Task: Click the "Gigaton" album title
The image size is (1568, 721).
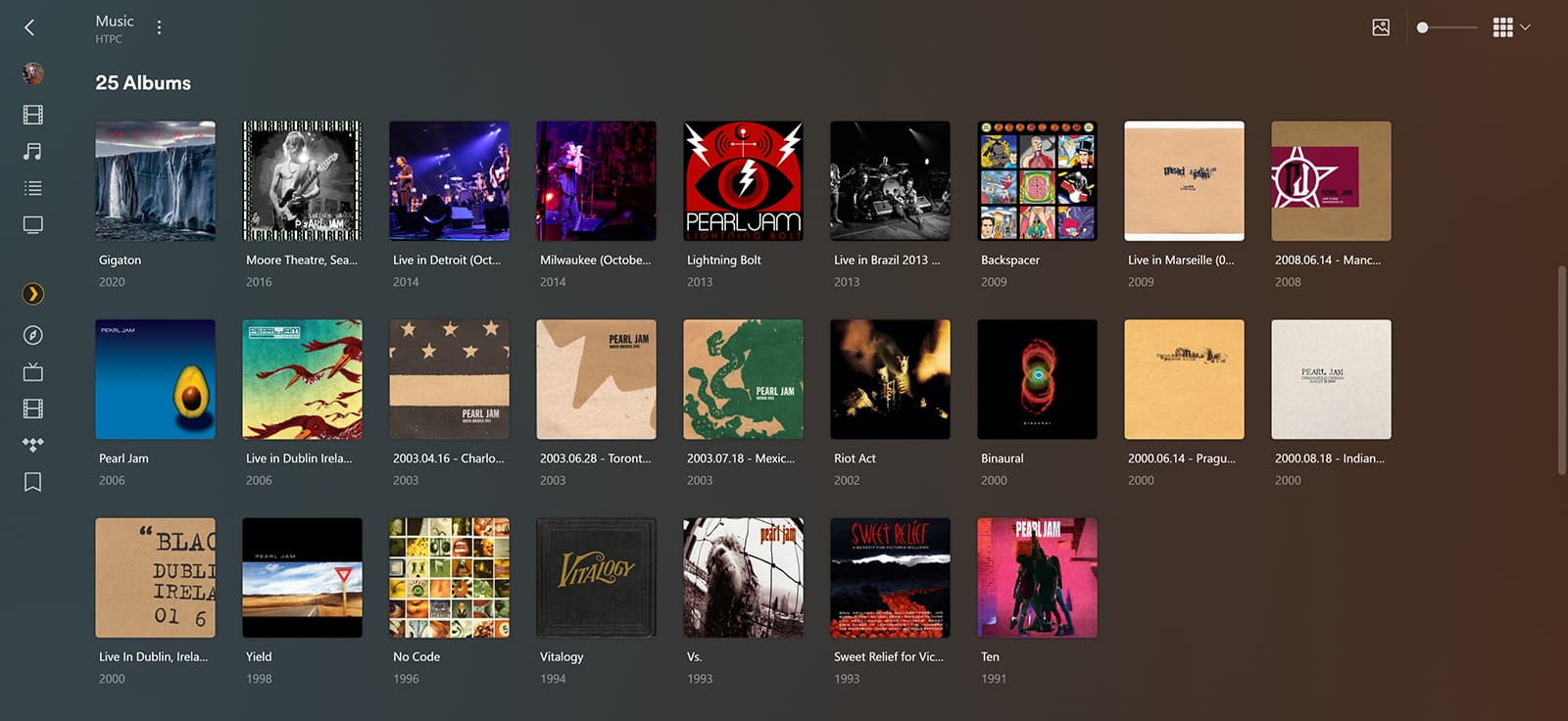Action: coord(120,261)
